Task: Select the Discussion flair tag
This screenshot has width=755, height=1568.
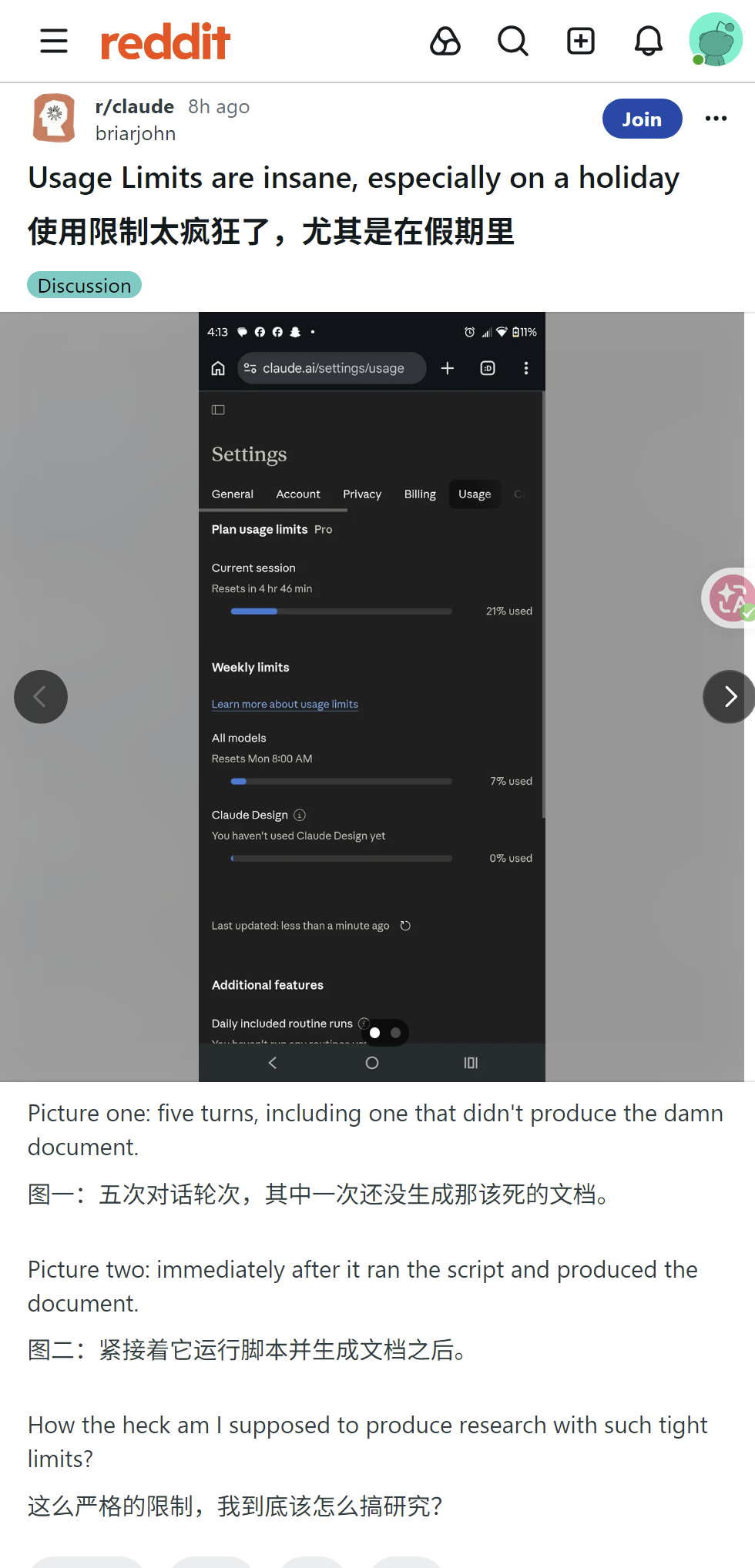Action: click(85, 285)
